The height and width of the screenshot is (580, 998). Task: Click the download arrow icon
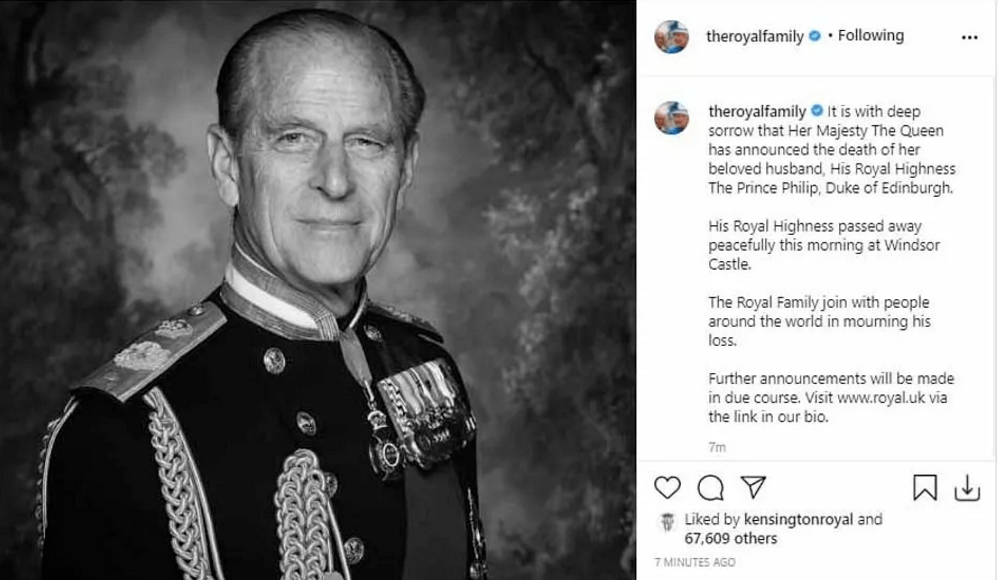click(967, 487)
